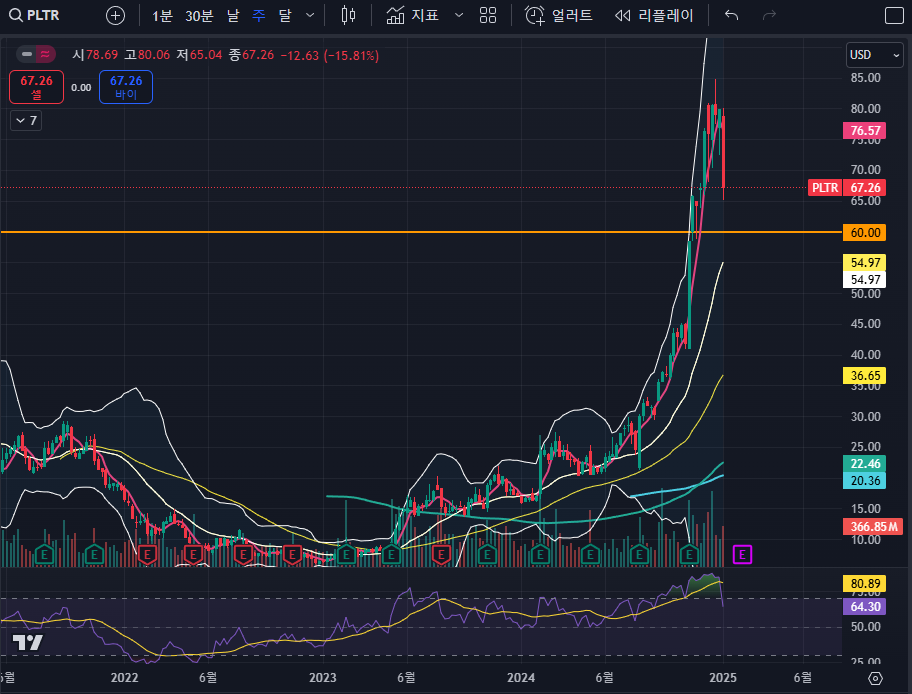Open the indicator templates grid icon

[x=488, y=15]
